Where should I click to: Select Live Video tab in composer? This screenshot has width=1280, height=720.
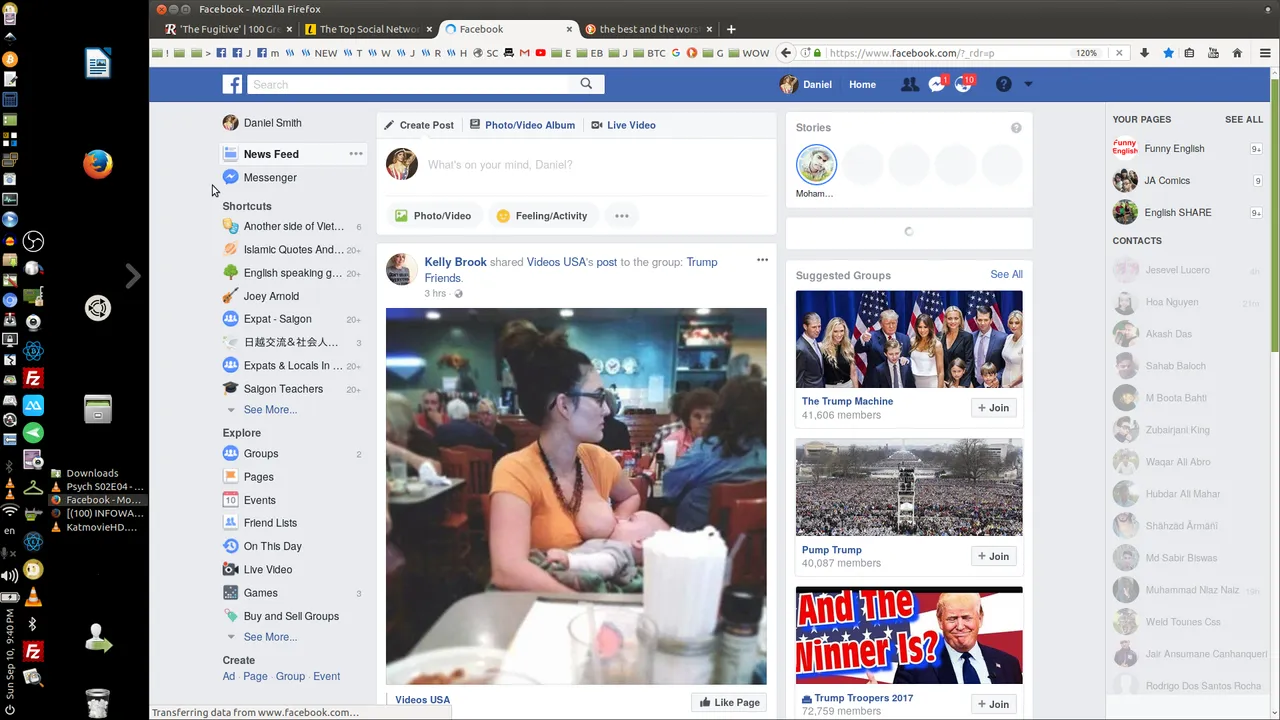pos(623,125)
